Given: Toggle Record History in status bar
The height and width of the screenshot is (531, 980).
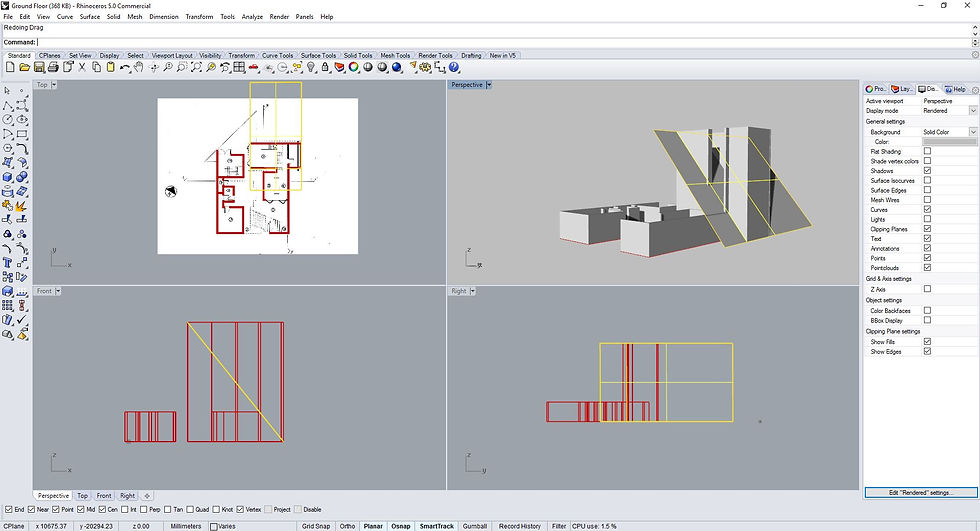Looking at the screenshot, I should (x=519, y=526).
